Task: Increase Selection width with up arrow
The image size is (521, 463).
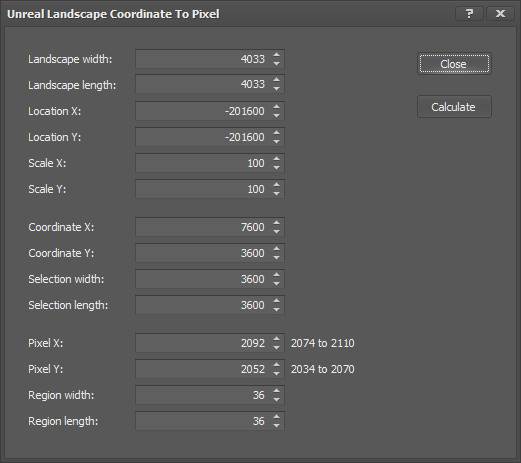Action: coord(276,275)
